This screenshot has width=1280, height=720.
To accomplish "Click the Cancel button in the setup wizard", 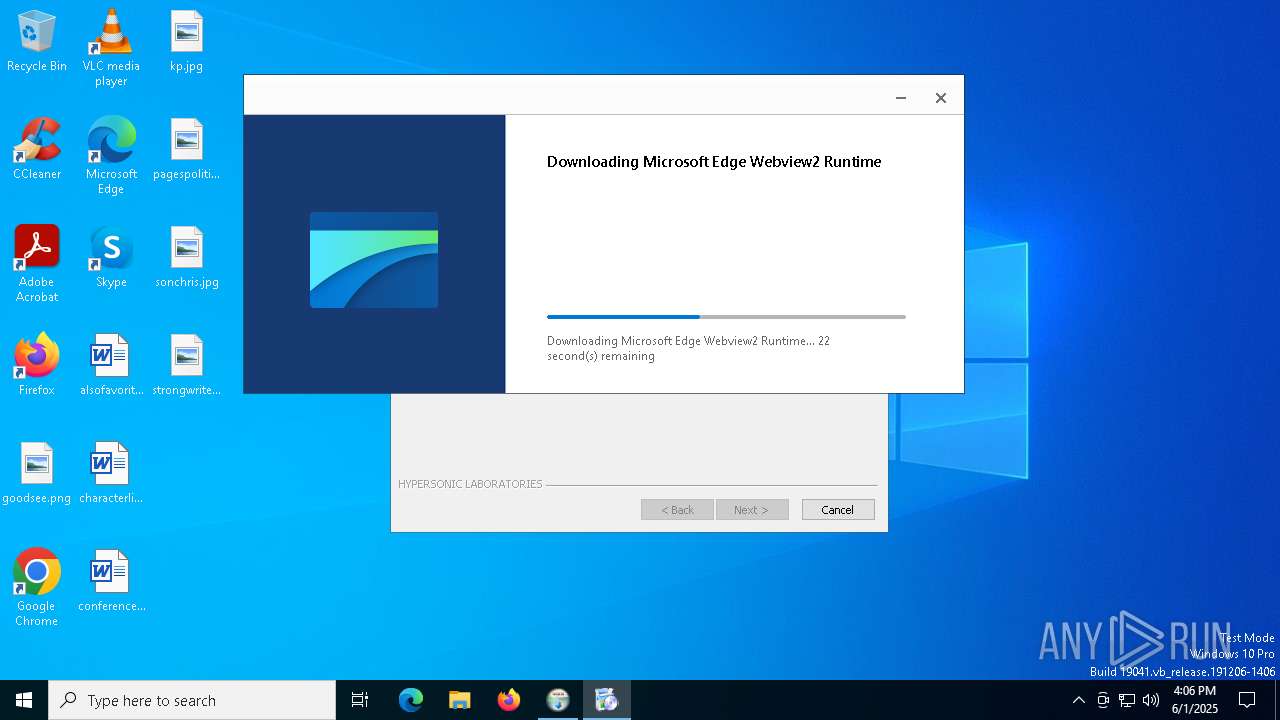I will point(838,510).
